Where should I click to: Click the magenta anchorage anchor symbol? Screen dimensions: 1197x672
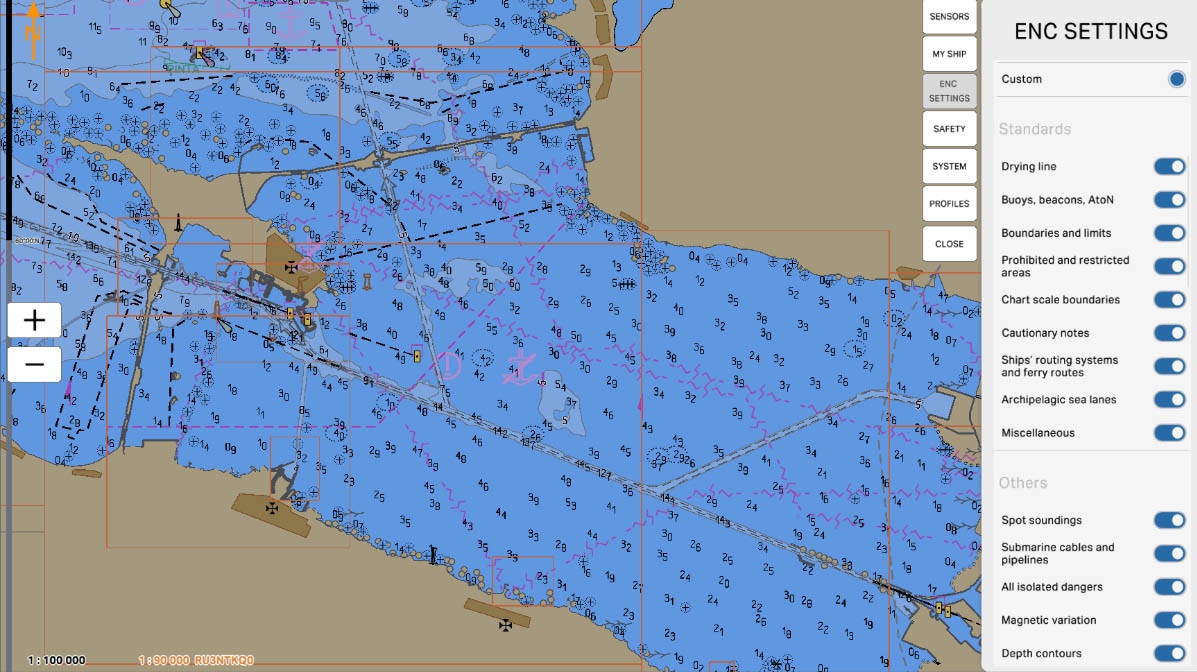[517, 368]
